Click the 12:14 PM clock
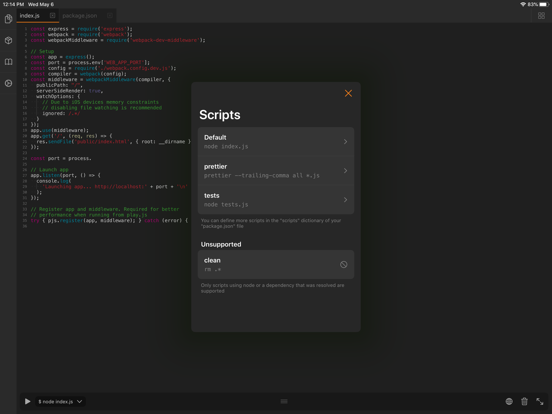Screen dimensions: 552x414 (13, 4)
